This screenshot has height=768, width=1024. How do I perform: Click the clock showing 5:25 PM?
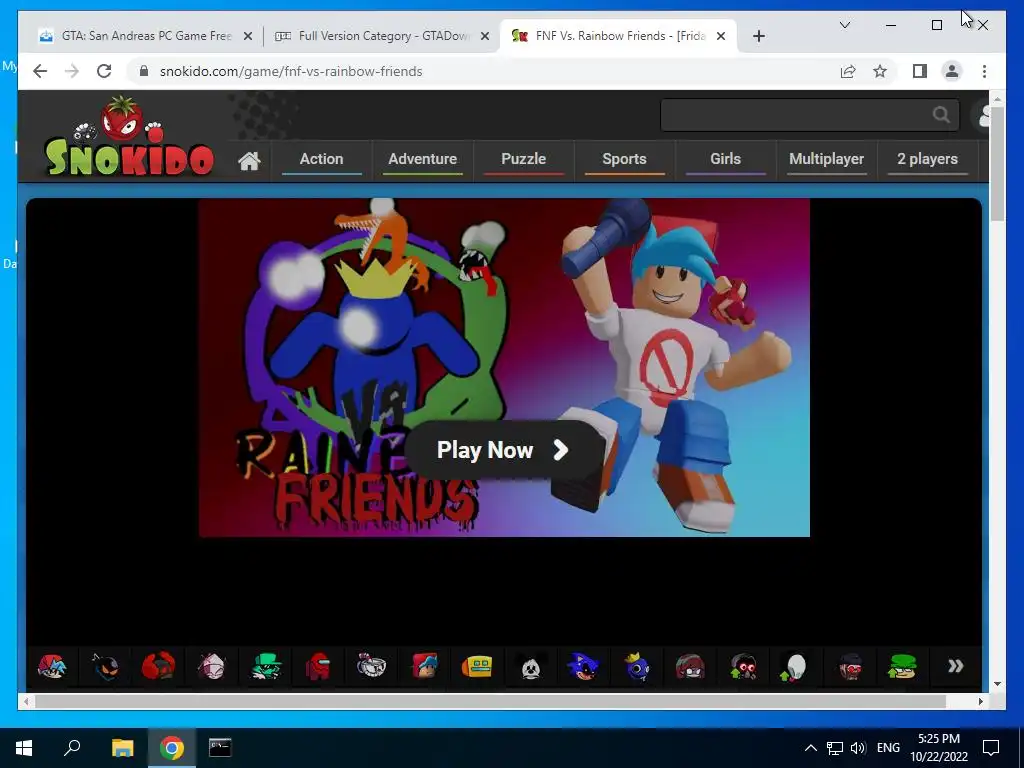(939, 739)
